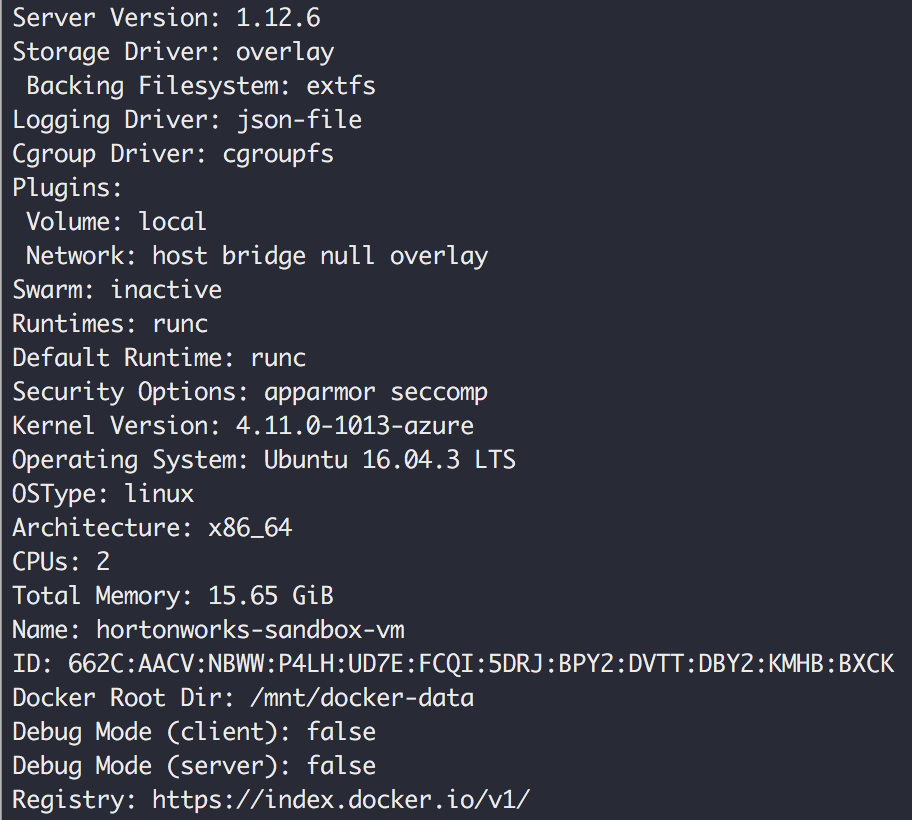This screenshot has width=912, height=820.
Task: Click the Server Version 1.12.6 line
Action: pos(166,17)
